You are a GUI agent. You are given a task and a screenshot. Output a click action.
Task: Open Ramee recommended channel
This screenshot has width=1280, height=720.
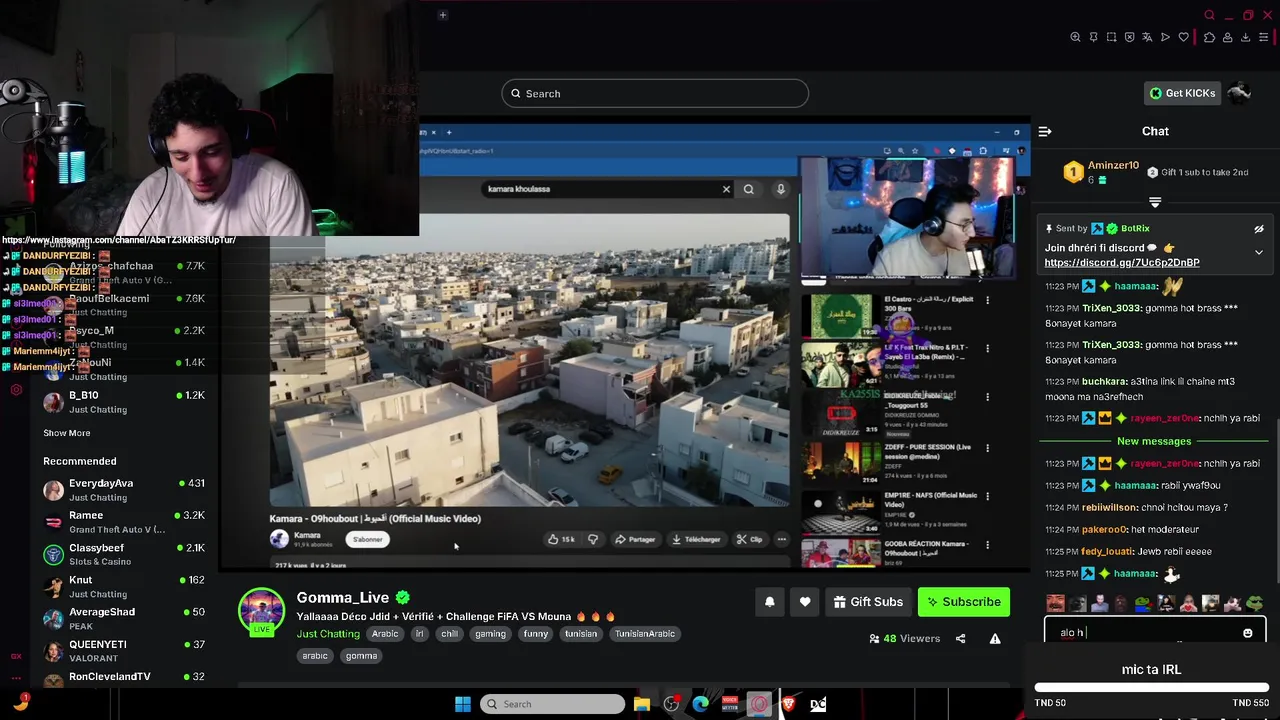coord(124,522)
